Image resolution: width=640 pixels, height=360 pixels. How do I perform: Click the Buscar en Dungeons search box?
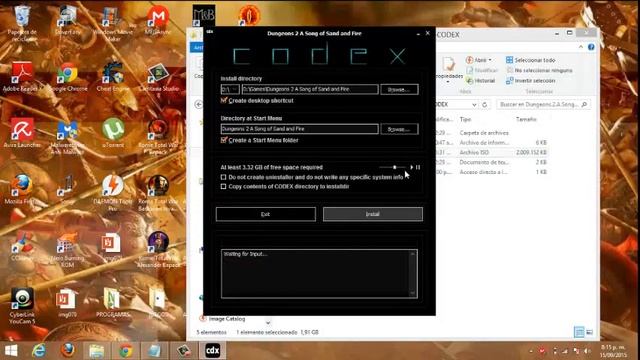click(543, 105)
